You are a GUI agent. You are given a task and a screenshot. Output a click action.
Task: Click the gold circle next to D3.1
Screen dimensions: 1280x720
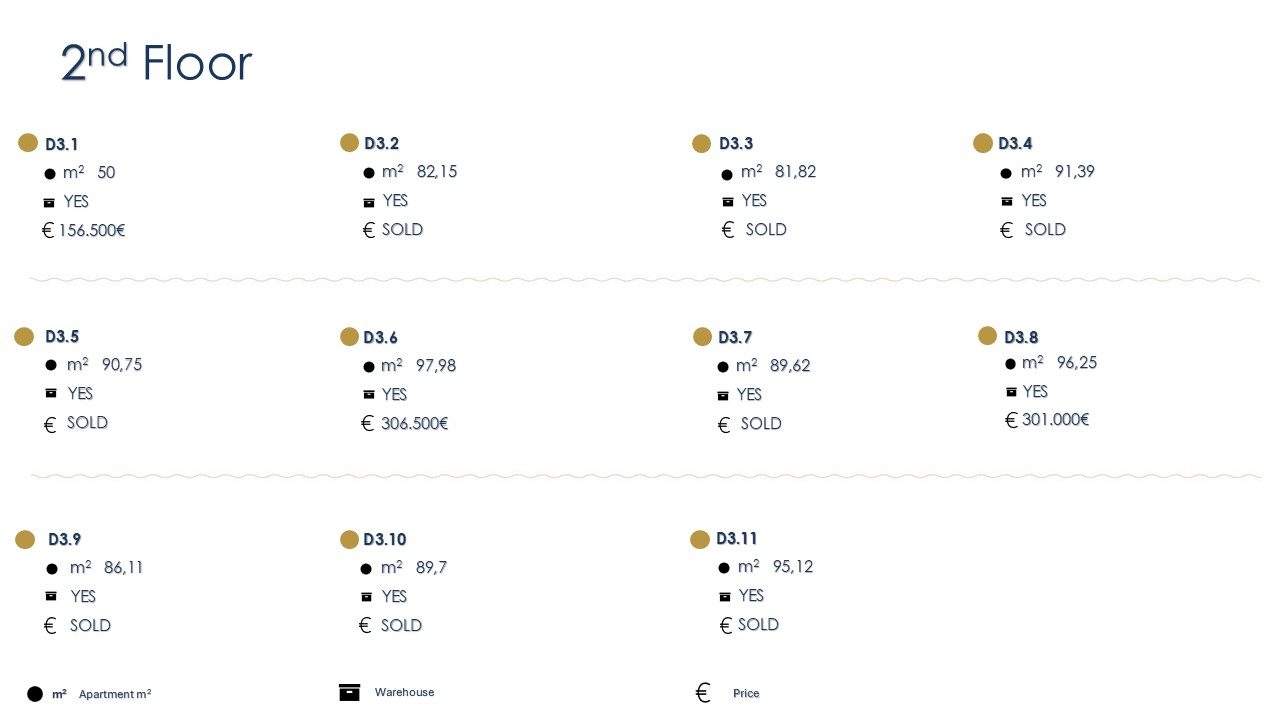tap(28, 143)
